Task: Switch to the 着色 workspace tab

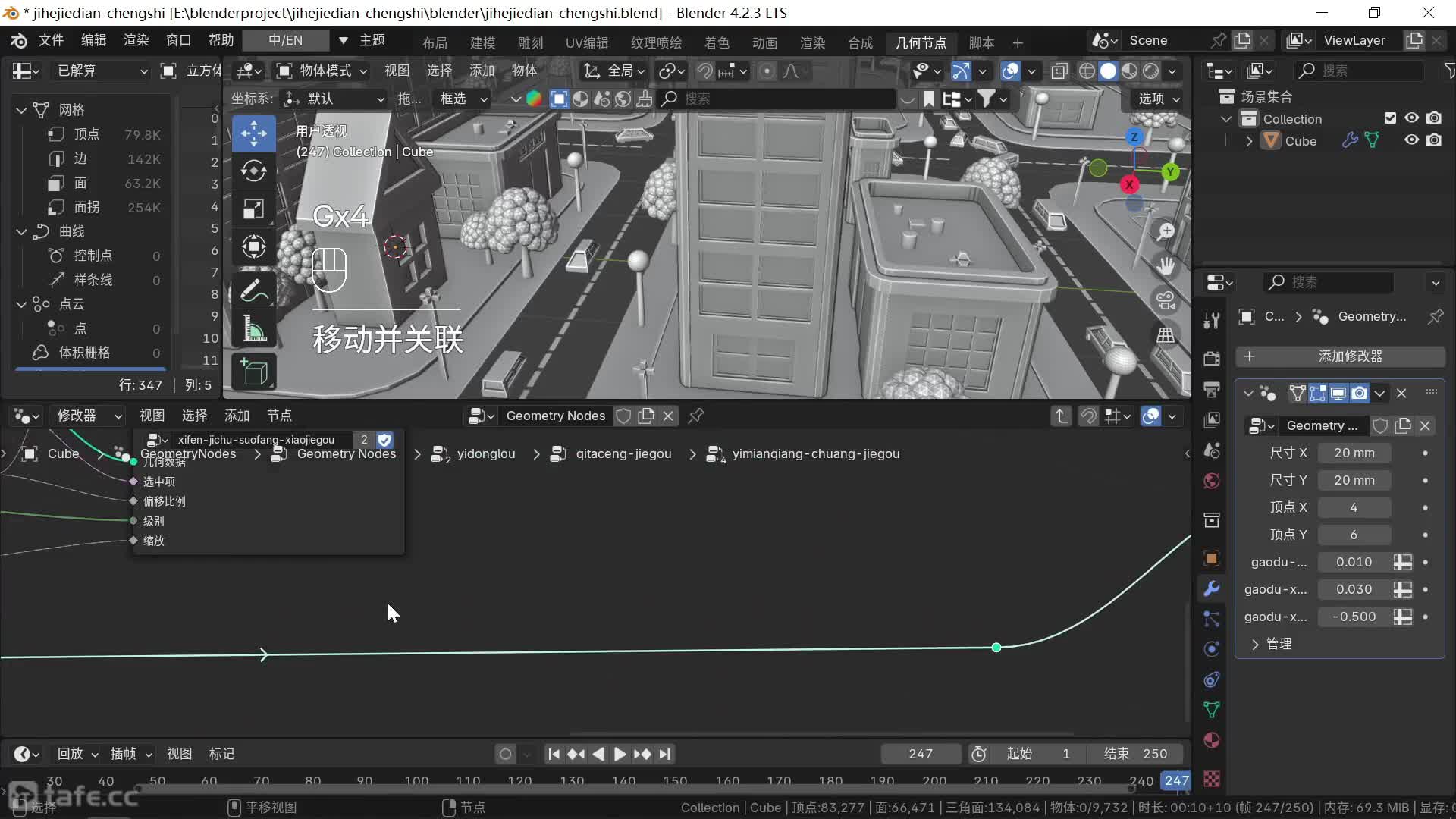Action: (716, 42)
